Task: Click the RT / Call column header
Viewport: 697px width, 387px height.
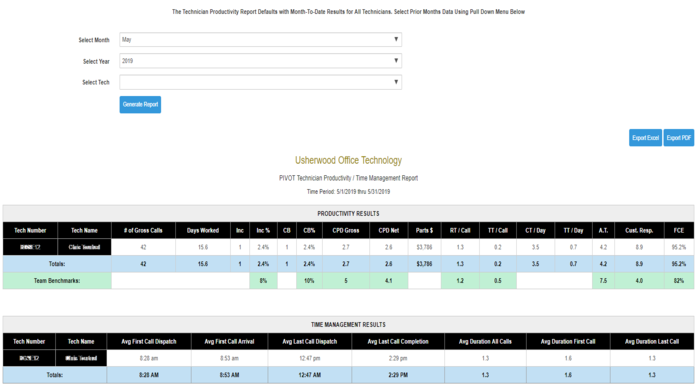Action: pos(460,230)
